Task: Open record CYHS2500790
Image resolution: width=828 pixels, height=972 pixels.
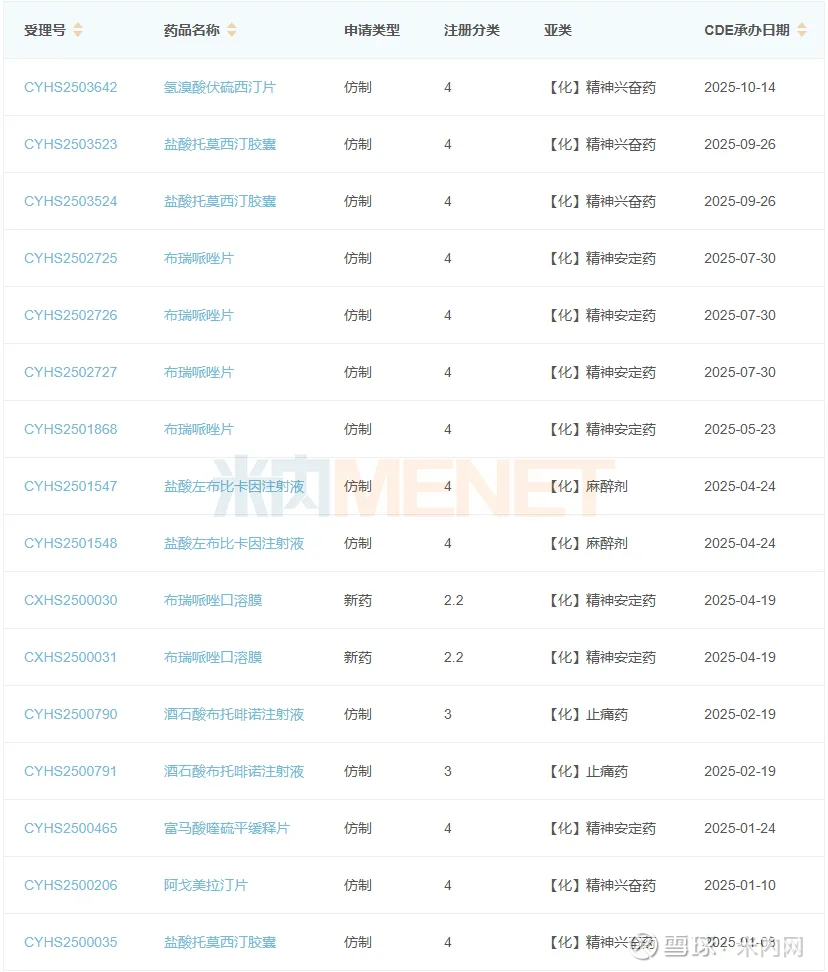Action: (70, 714)
